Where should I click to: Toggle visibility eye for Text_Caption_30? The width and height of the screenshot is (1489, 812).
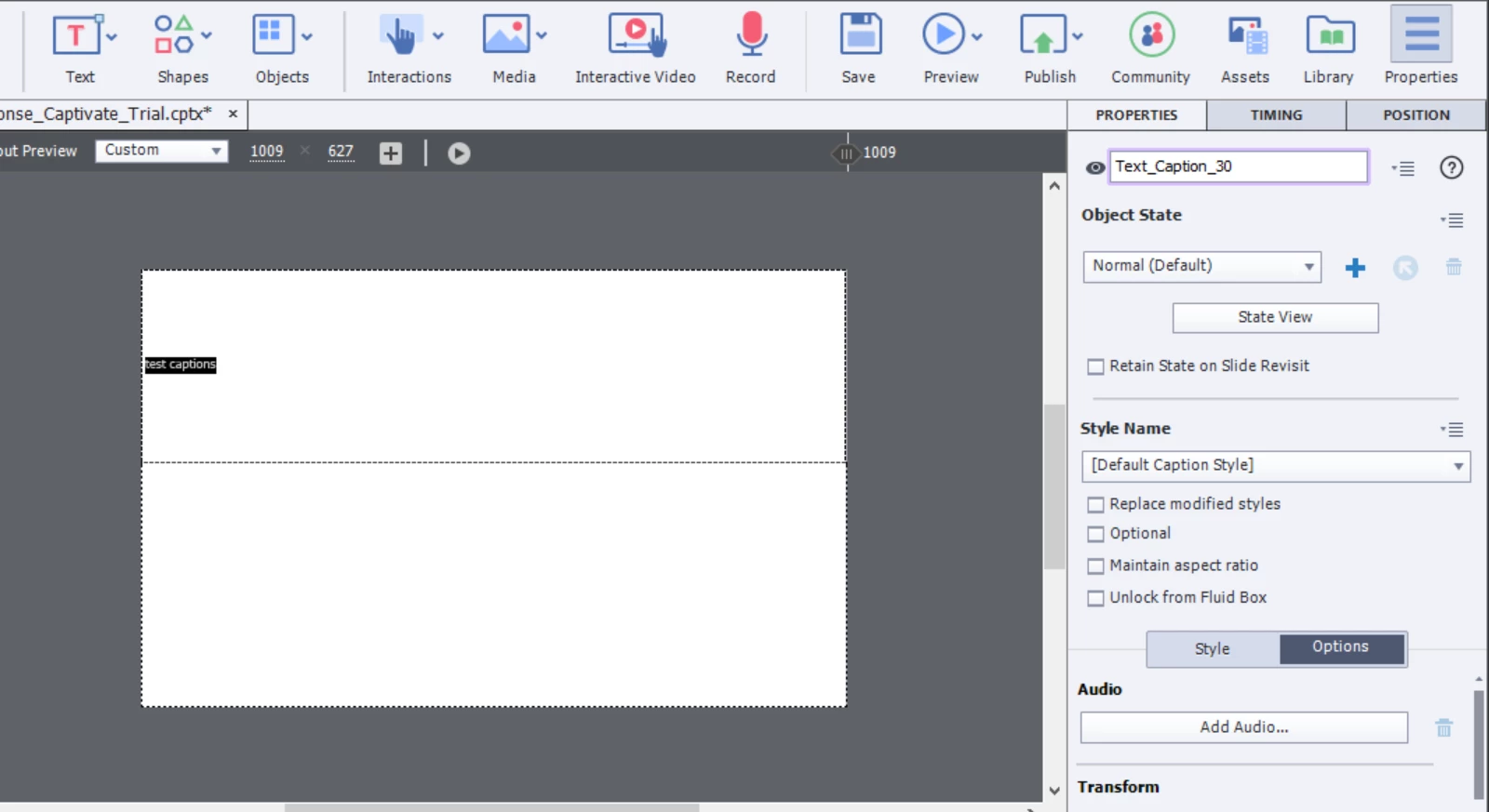coord(1095,167)
